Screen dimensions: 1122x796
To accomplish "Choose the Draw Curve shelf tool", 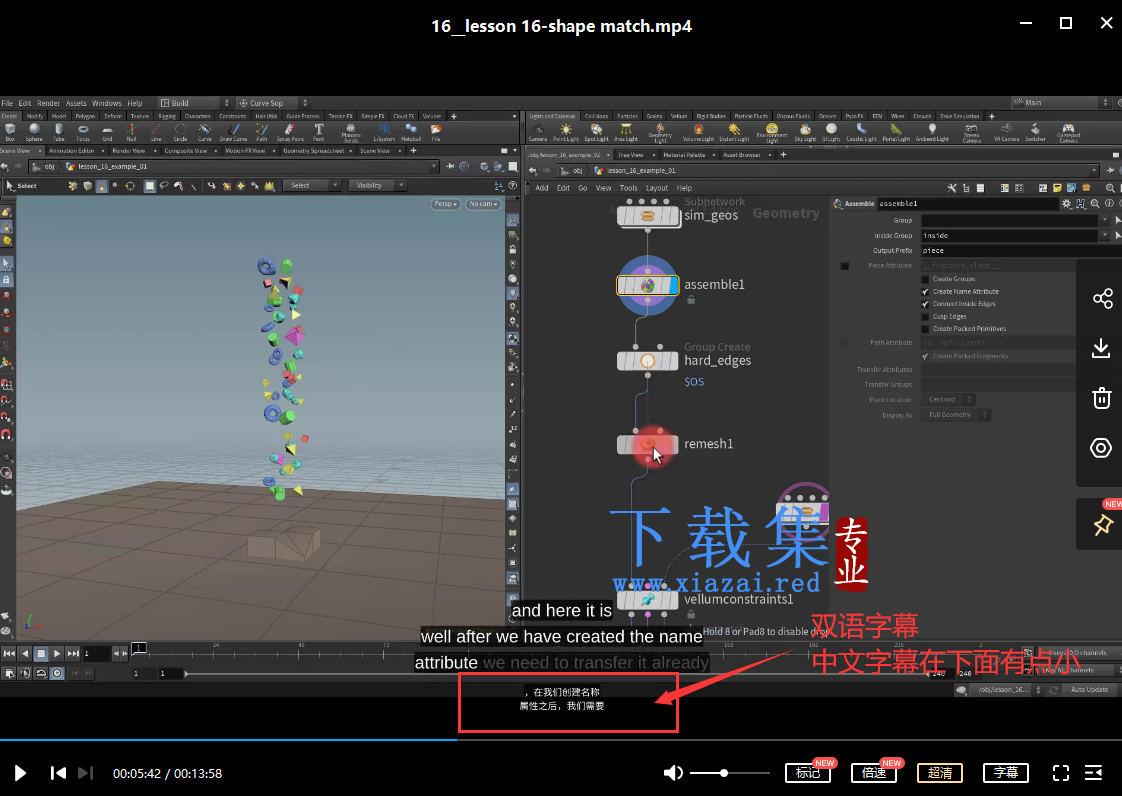I will point(233,132).
